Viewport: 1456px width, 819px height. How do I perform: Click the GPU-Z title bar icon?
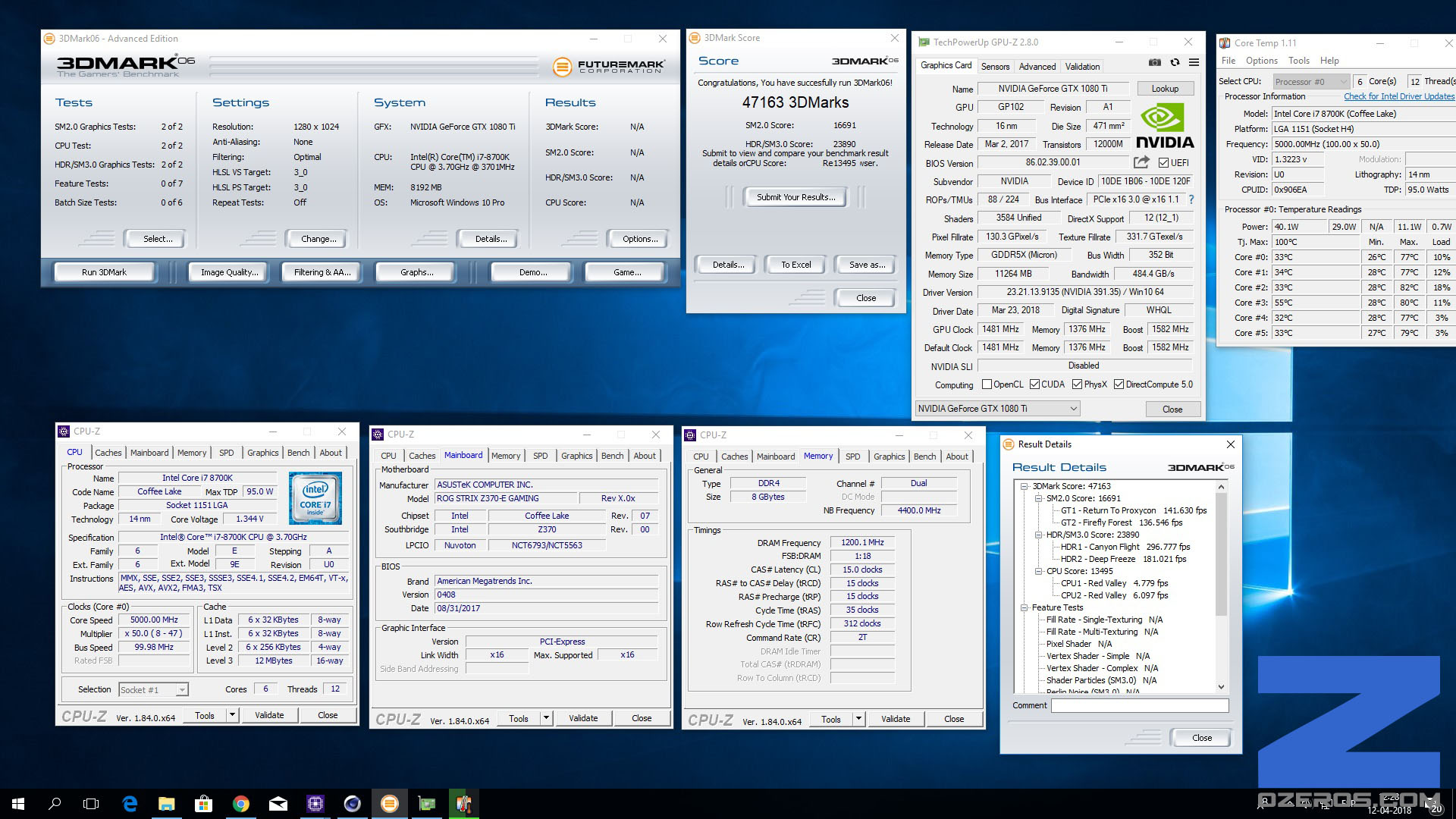pyautogui.click(x=924, y=42)
